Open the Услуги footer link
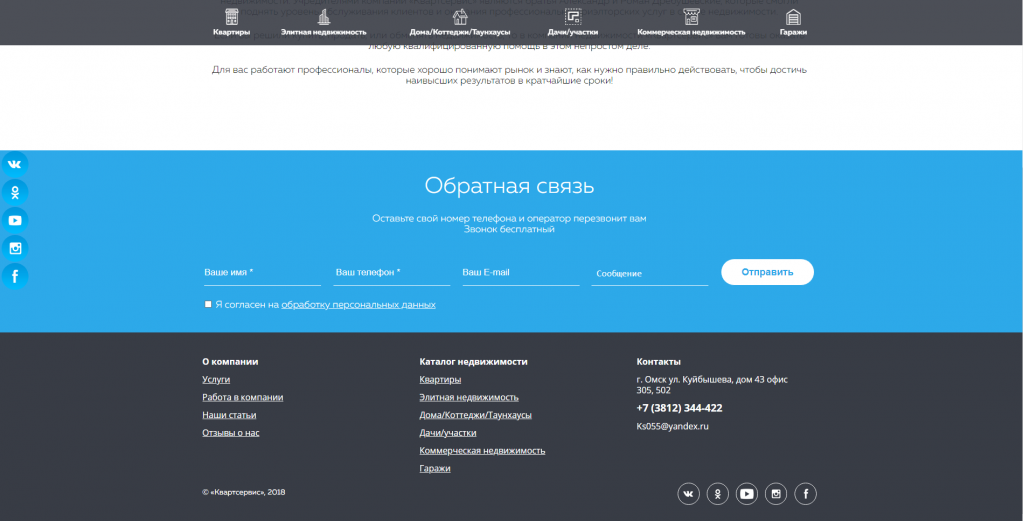 click(x=216, y=380)
